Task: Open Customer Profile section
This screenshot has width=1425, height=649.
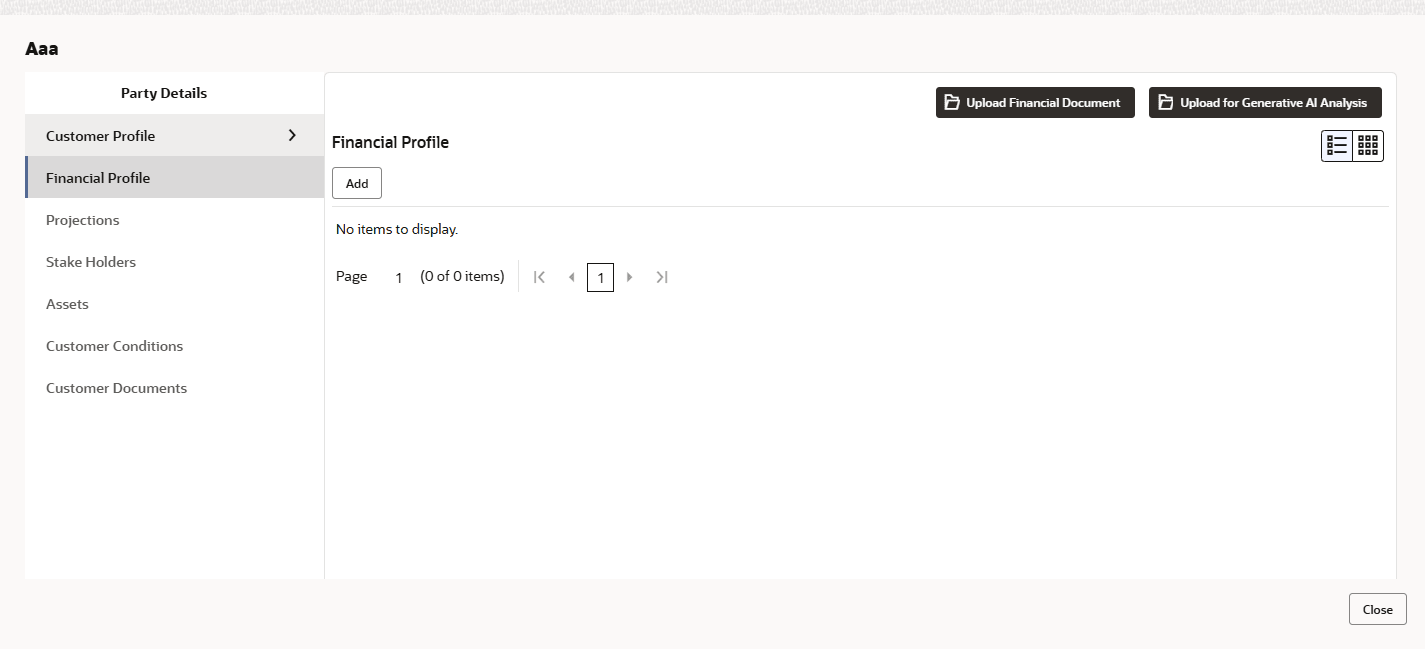Action: 174,135
